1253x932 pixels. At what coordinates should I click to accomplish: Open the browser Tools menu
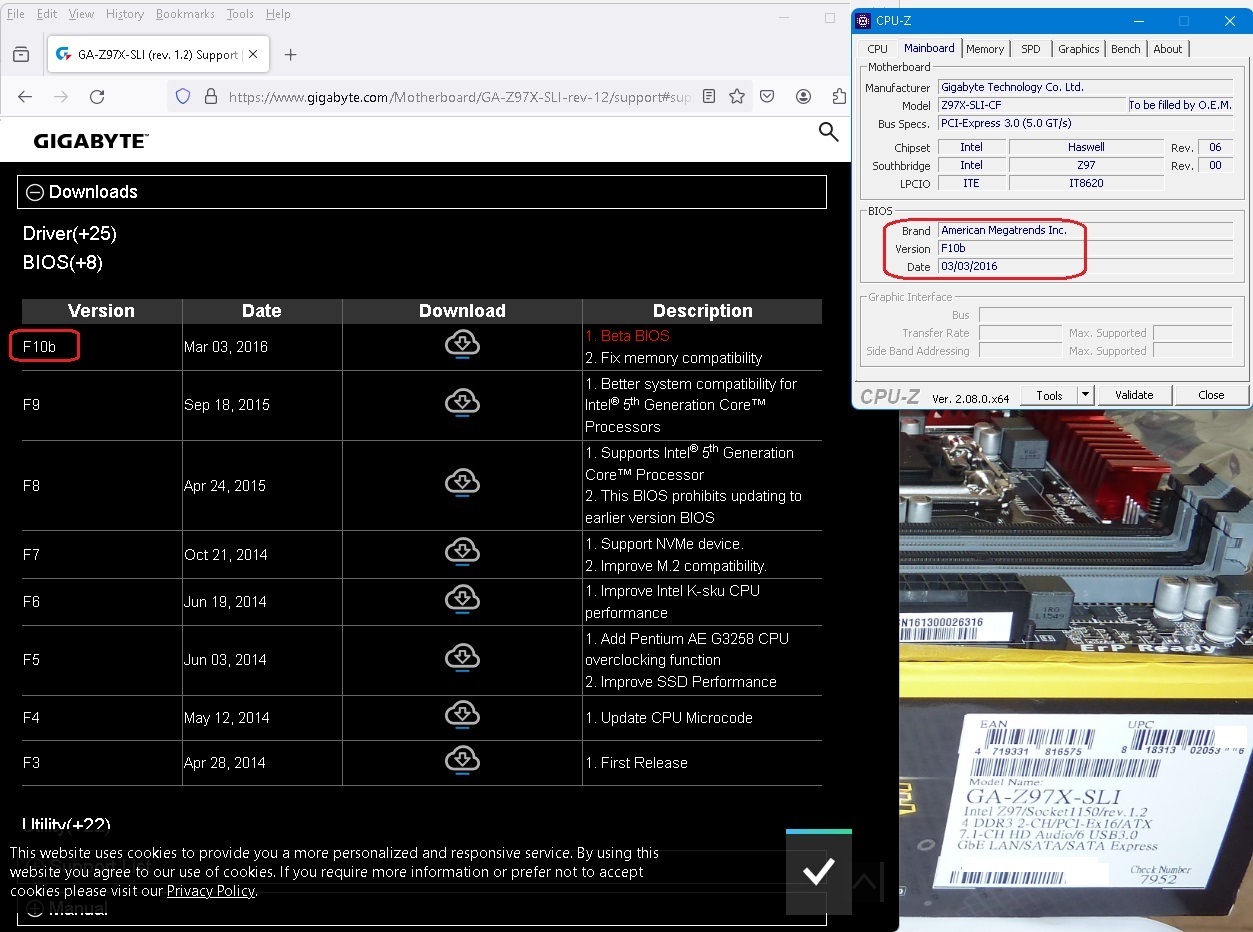click(240, 14)
